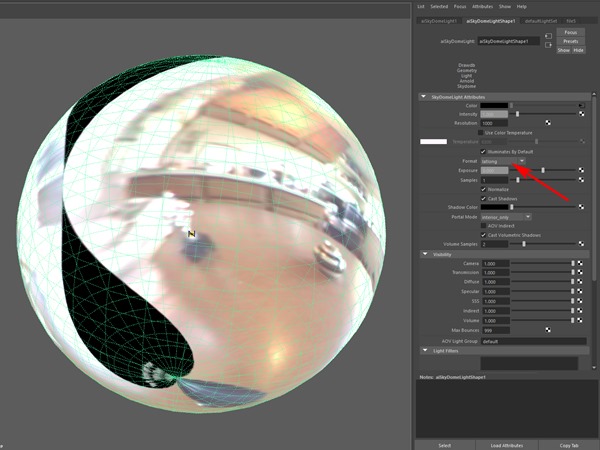Screen dimensions: 600x450
Task: Click the map button on the Indirect row
Action: click(x=580, y=311)
